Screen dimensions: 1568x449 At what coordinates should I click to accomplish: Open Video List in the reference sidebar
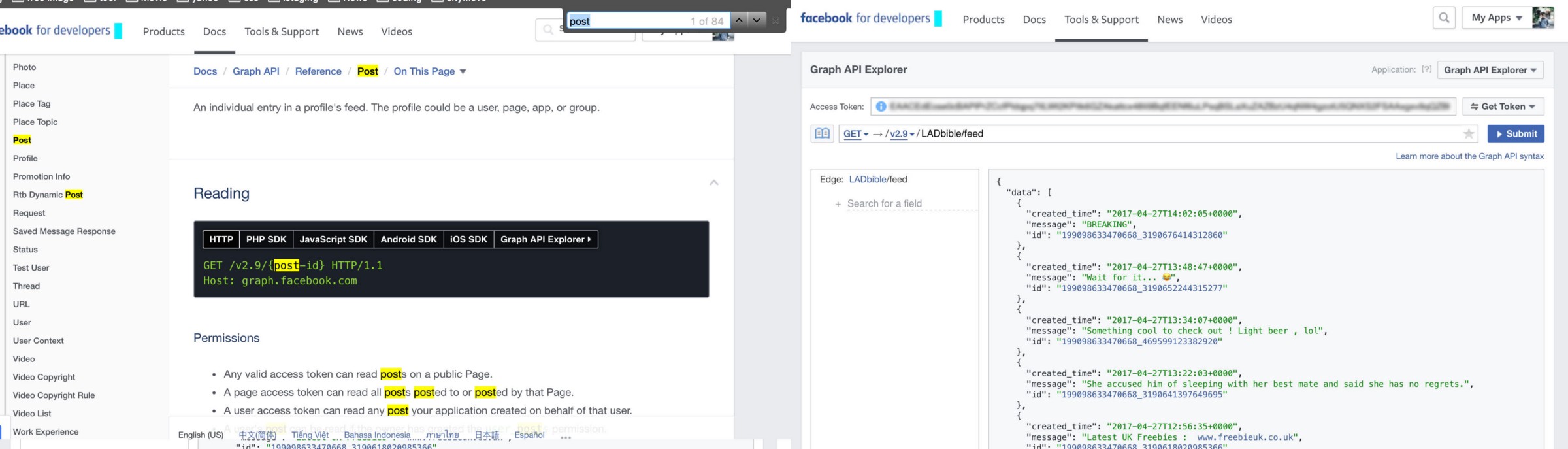pyautogui.click(x=32, y=414)
